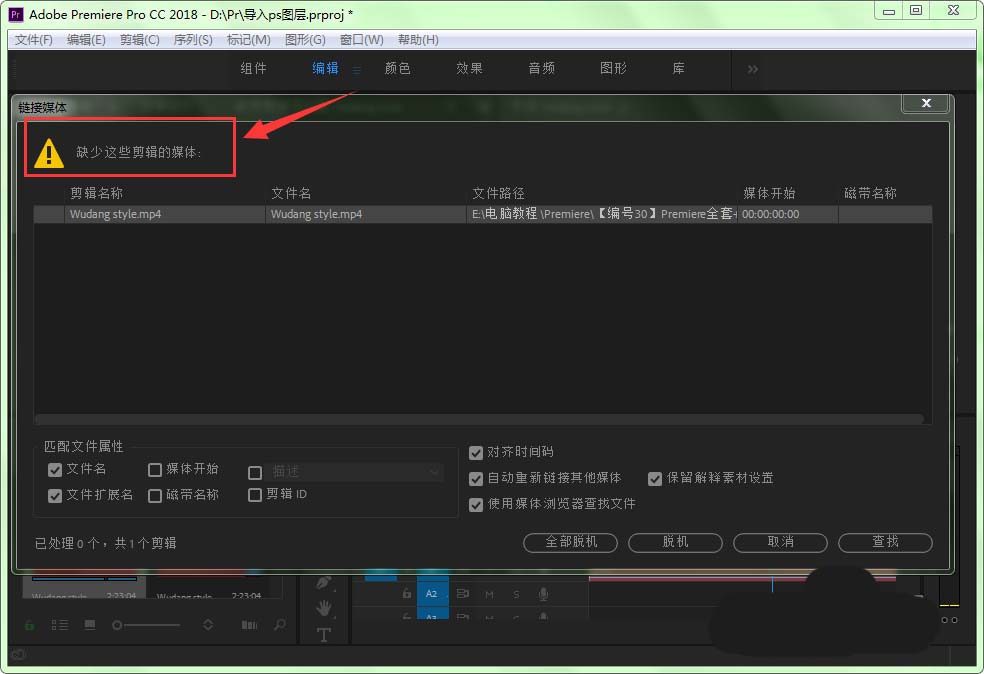
Task: Switch to the 组件 workspace tab
Action: [x=254, y=68]
